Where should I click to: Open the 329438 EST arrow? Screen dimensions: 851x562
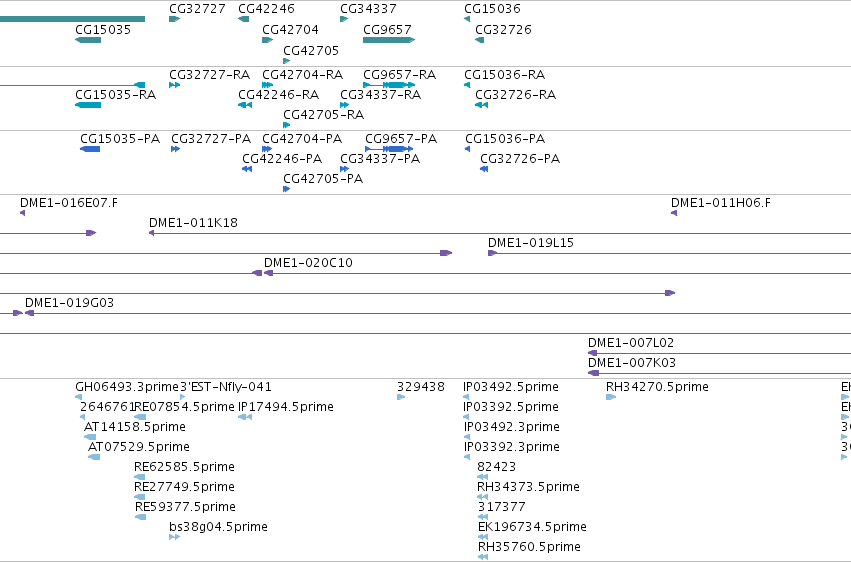click(401, 397)
